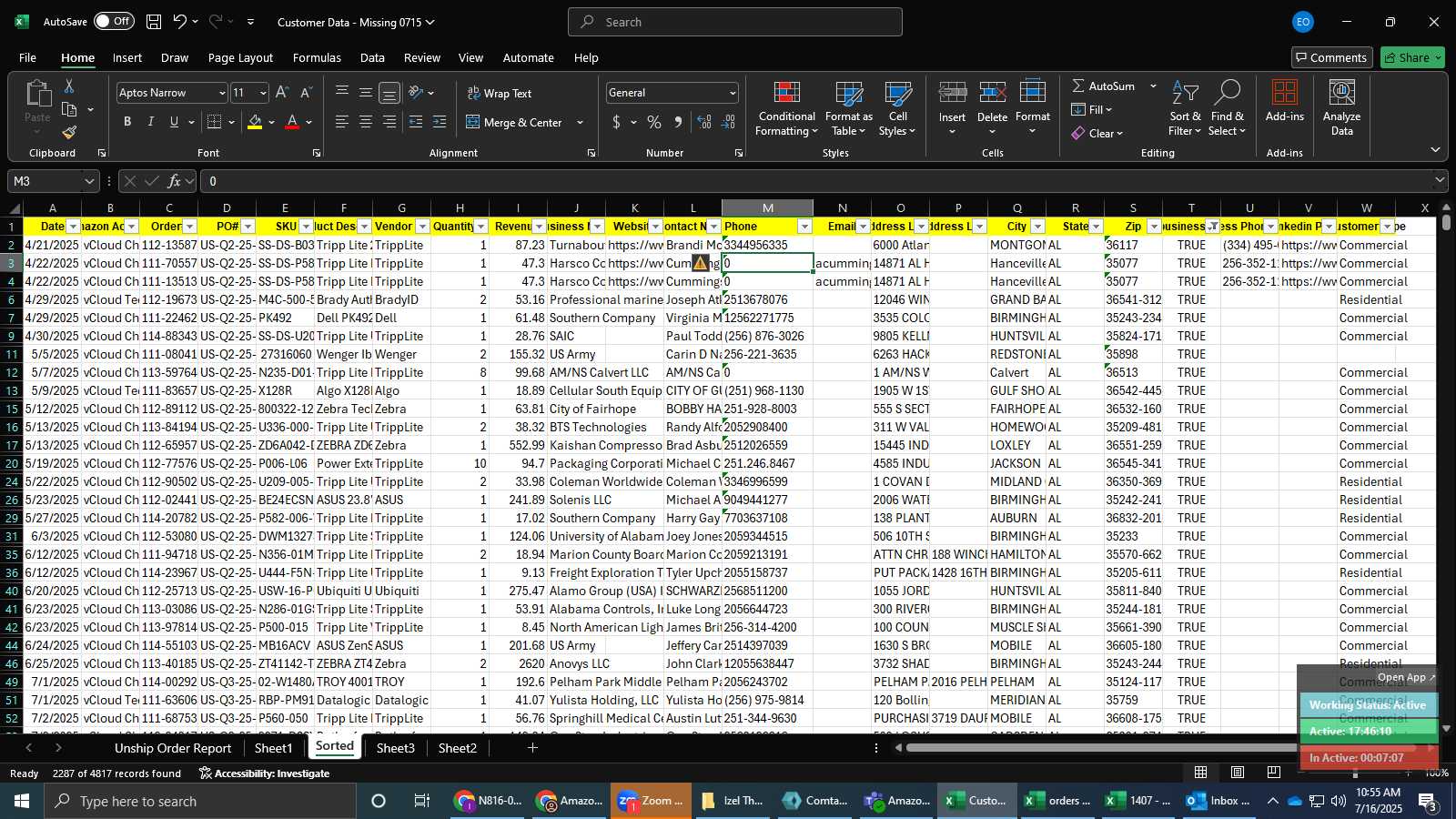Toggle Normal view in status bar
This screenshot has width=1456, height=819.
[x=1201, y=773]
